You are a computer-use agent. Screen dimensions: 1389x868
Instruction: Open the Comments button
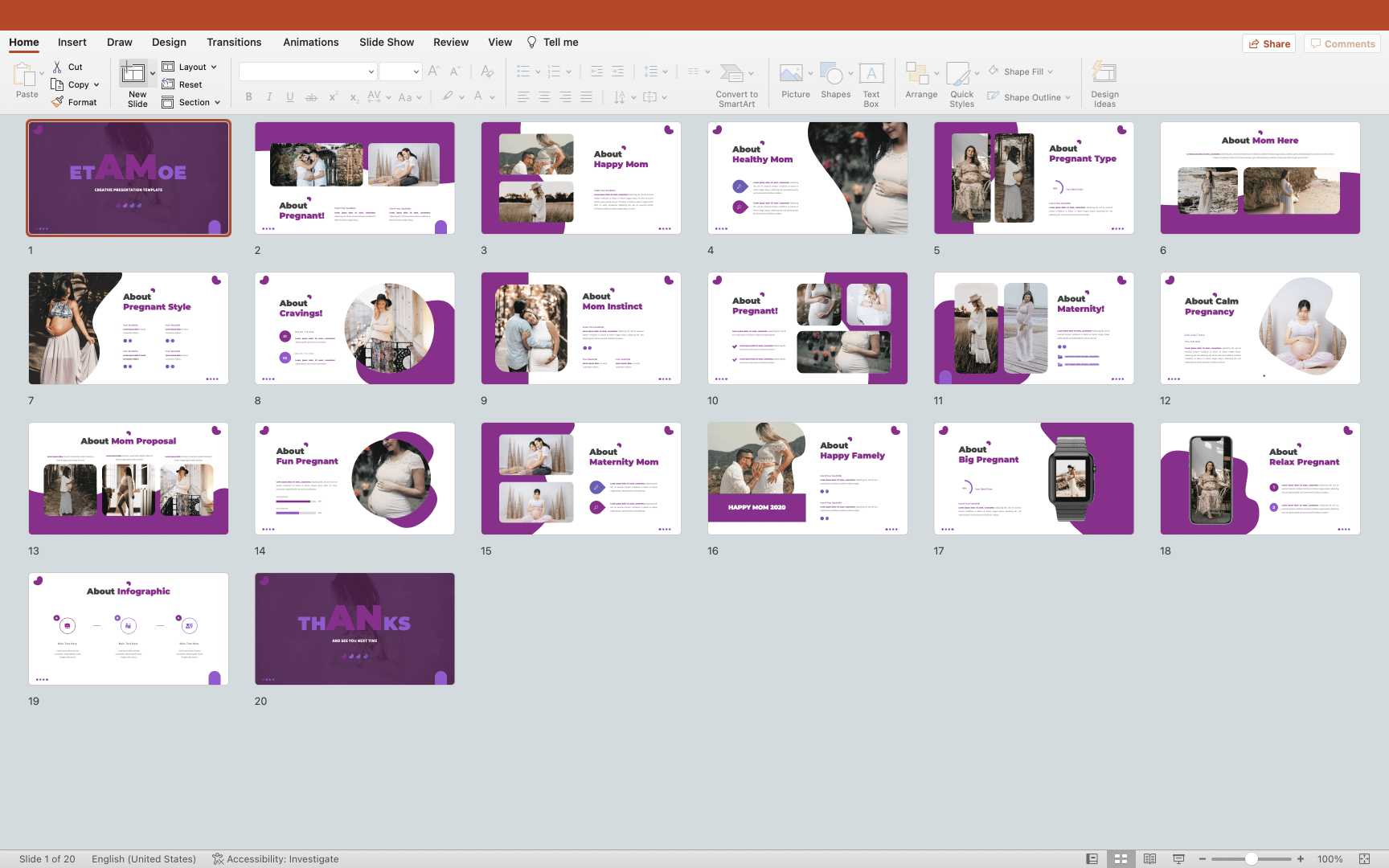tap(1342, 43)
